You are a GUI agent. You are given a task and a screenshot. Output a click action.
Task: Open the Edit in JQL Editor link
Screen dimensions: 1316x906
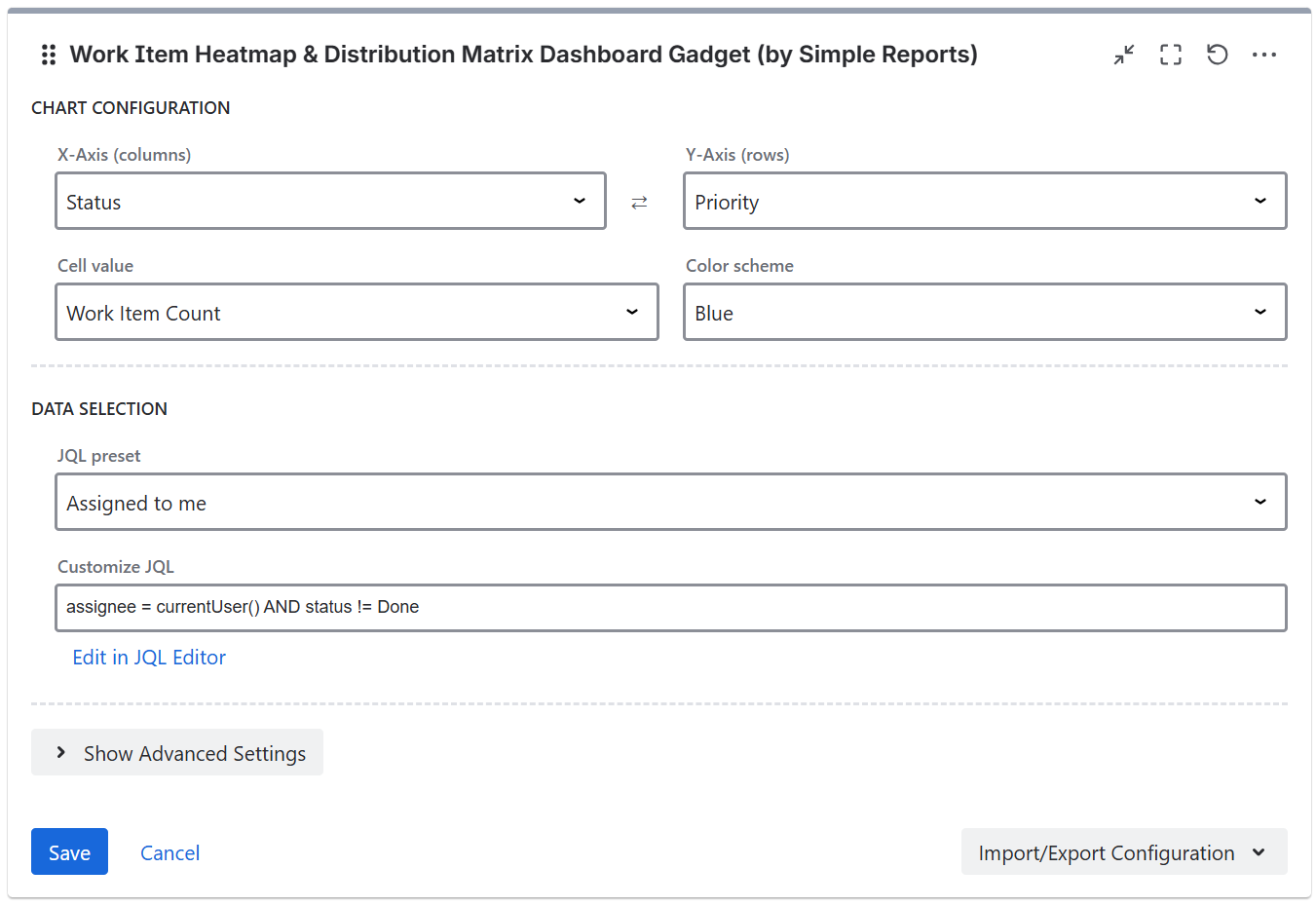point(149,658)
